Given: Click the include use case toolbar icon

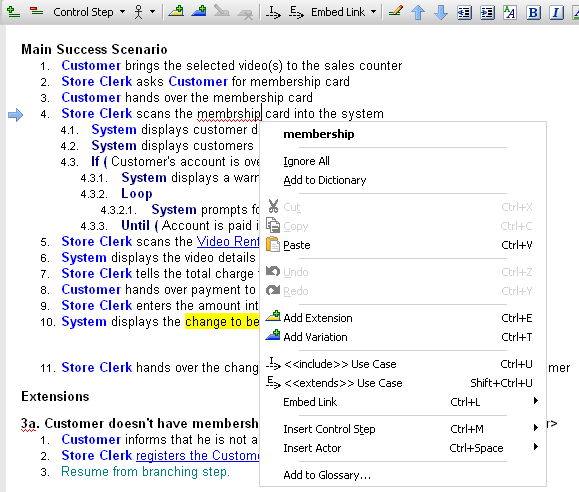Looking at the screenshot, I should coord(273,12).
